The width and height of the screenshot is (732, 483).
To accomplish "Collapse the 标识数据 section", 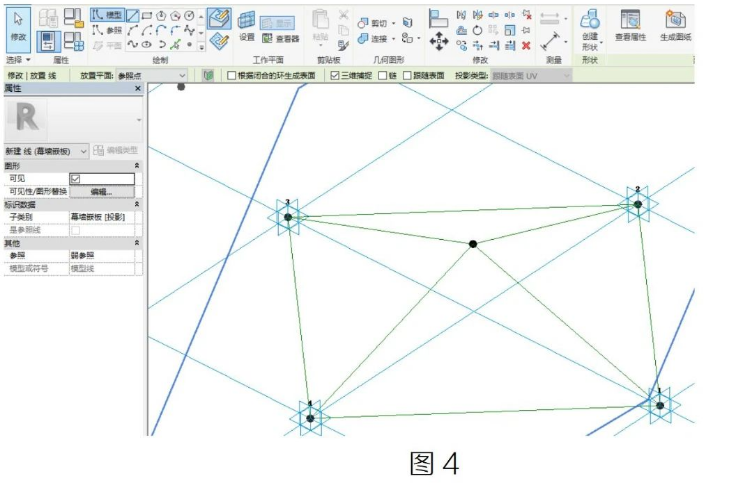I will click(137, 204).
